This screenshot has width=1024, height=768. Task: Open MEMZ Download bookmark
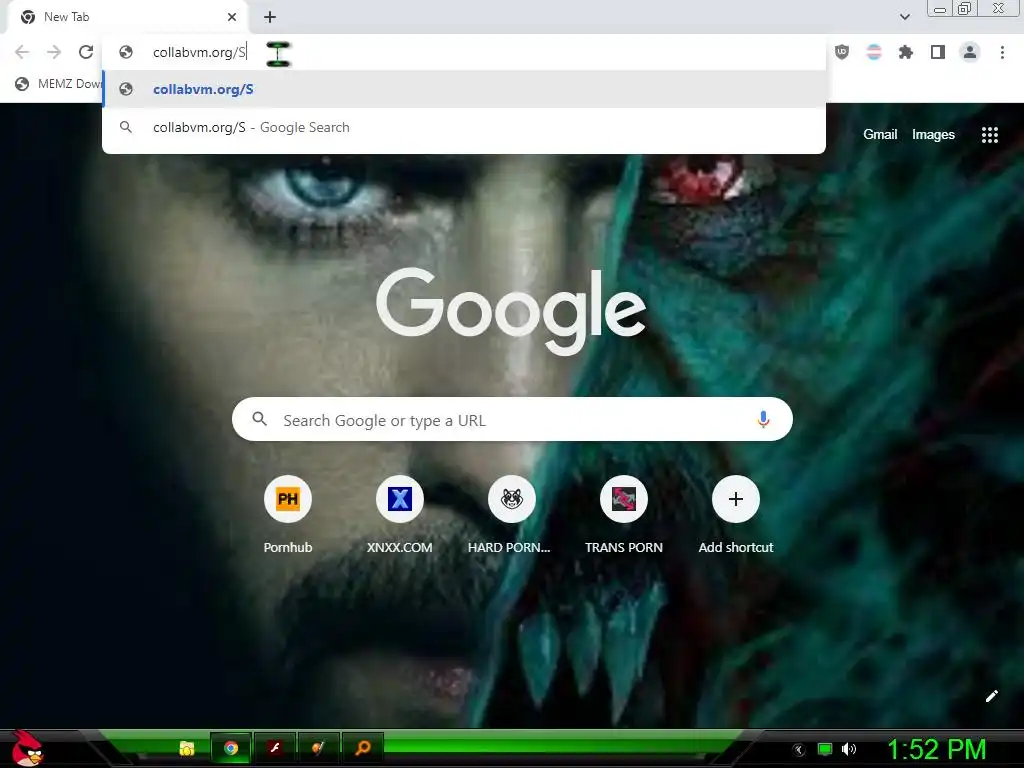(x=59, y=84)
